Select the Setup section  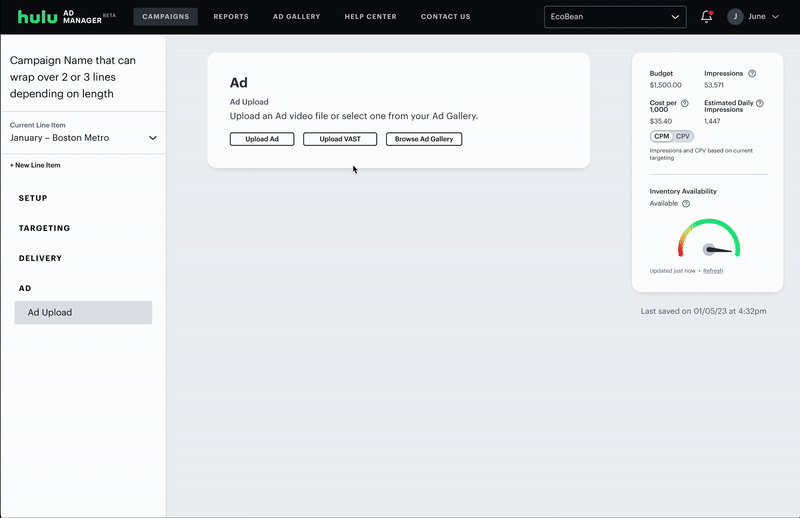click(33, 198)
